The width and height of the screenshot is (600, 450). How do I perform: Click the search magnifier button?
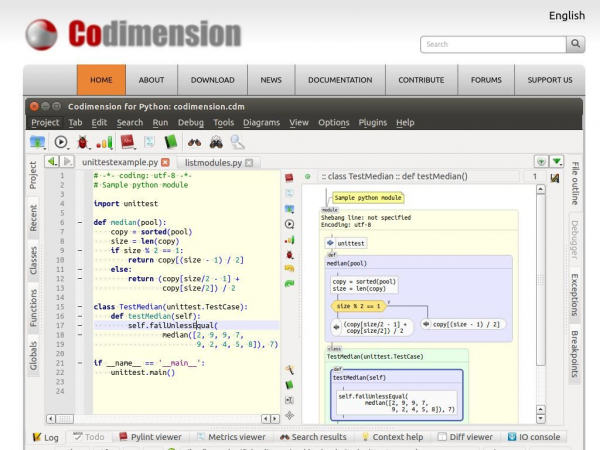(x=575, y=44)
